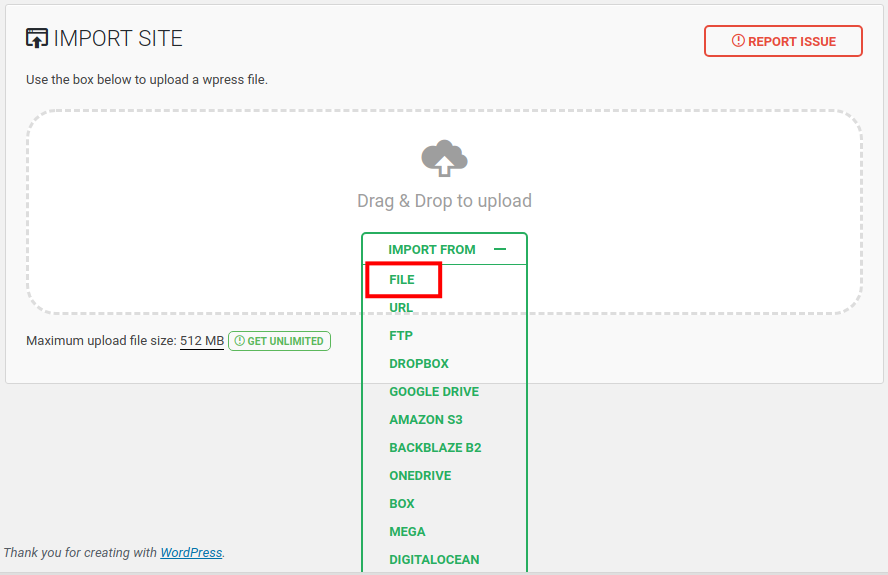Click the minus icon beside Import From
The image size is (888, 575).
tap(500, 249)
